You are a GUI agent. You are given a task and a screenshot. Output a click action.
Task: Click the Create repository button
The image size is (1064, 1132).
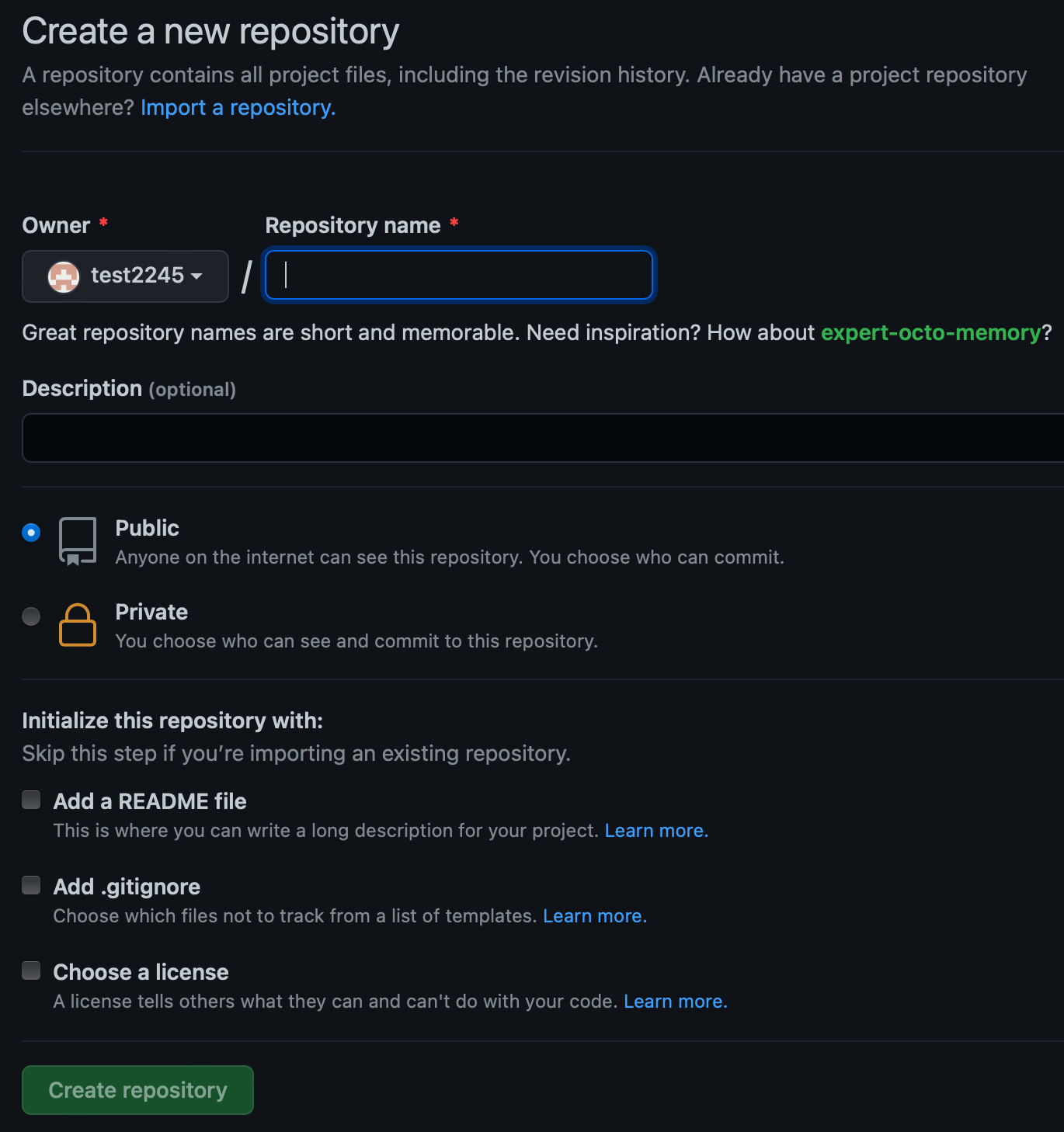137,1090
